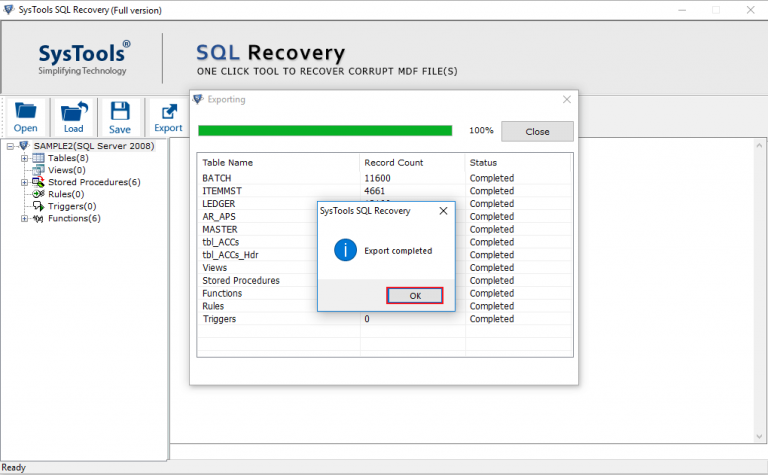The image size is (768, 475).
Task: Close the SysTools SQL Recovery message box
Action: [443, 211]
